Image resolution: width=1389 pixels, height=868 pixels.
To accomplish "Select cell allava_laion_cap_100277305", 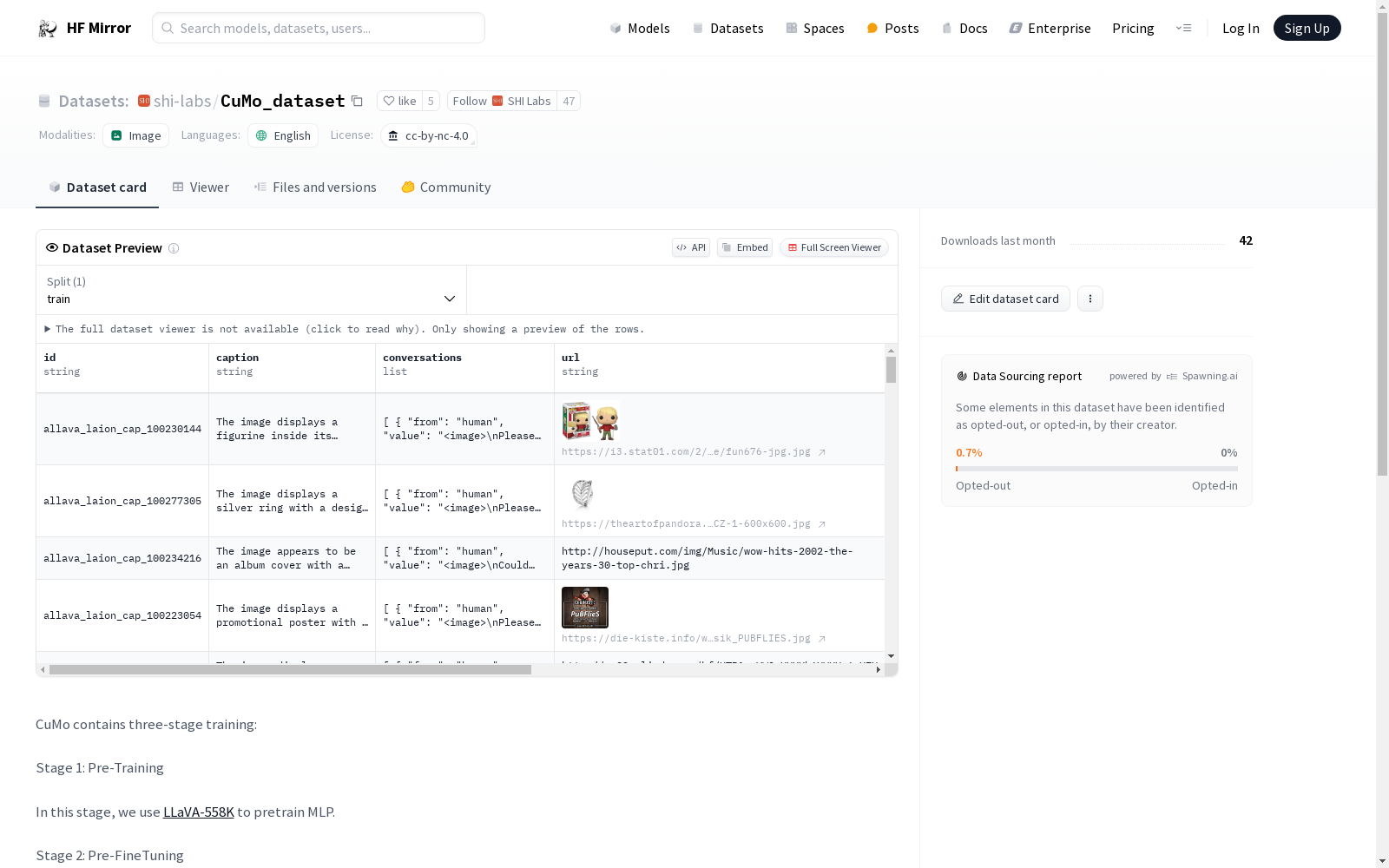I will click(122, 501).
